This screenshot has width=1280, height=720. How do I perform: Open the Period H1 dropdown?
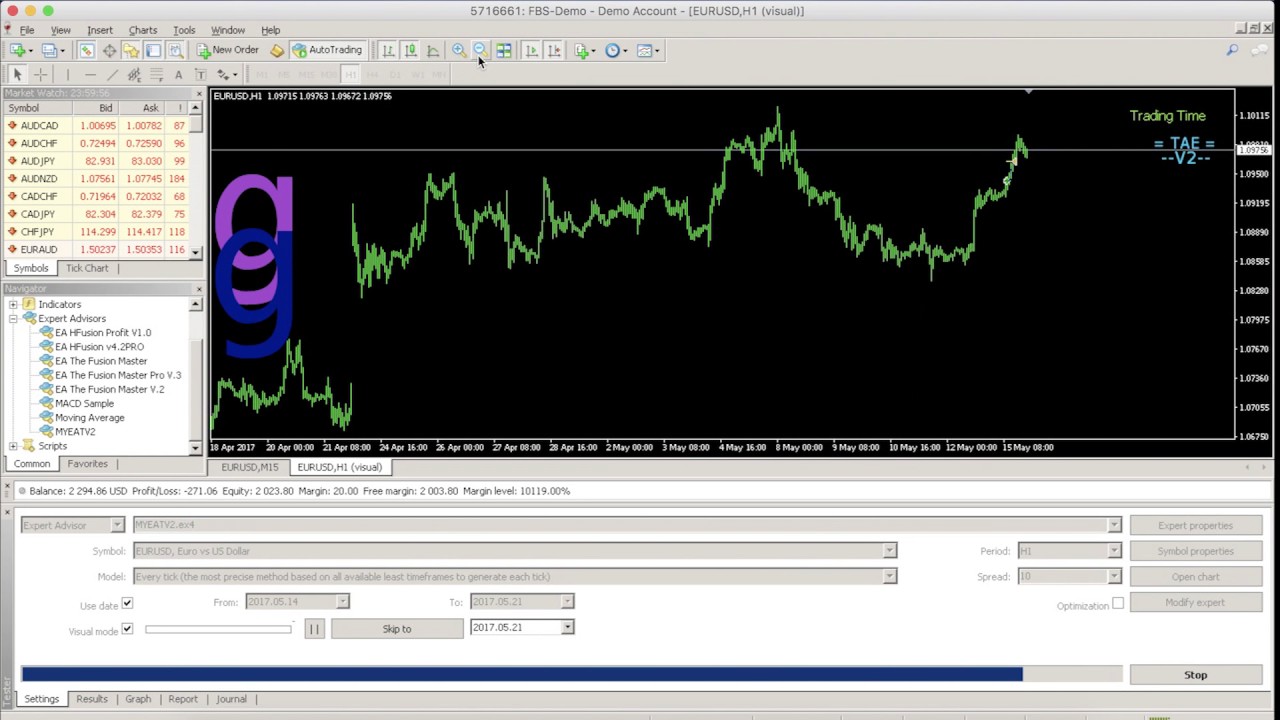[x=1114, y=551]
